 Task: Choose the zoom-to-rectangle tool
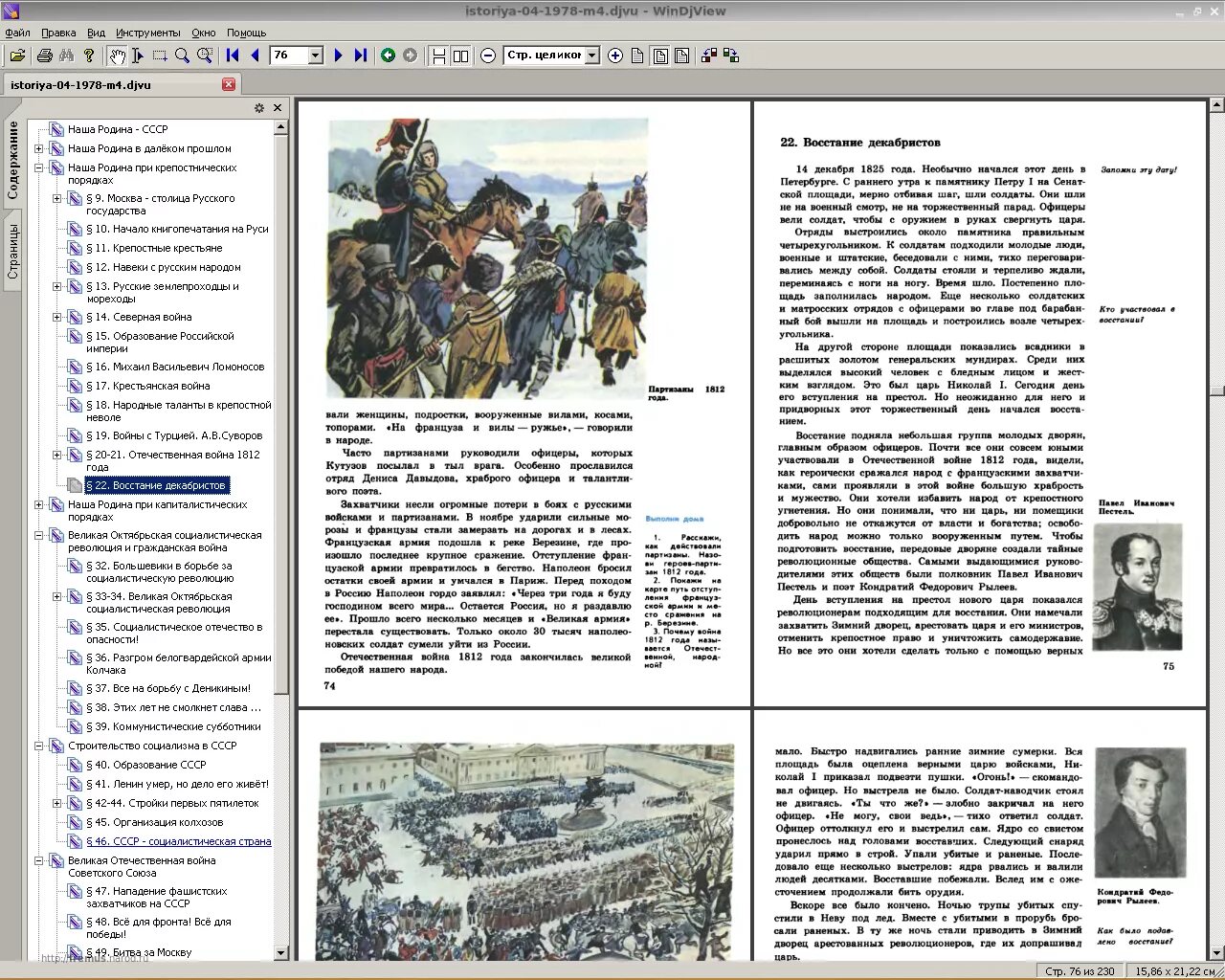point(204,56)
